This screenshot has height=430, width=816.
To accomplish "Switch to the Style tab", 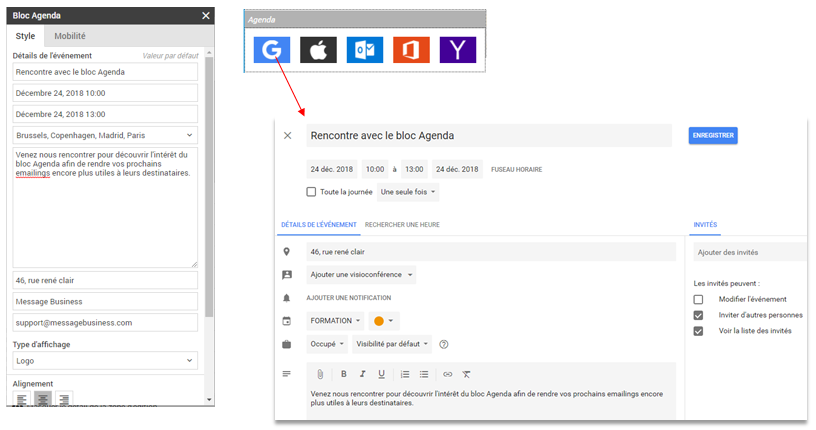I will tap(26, 36).
